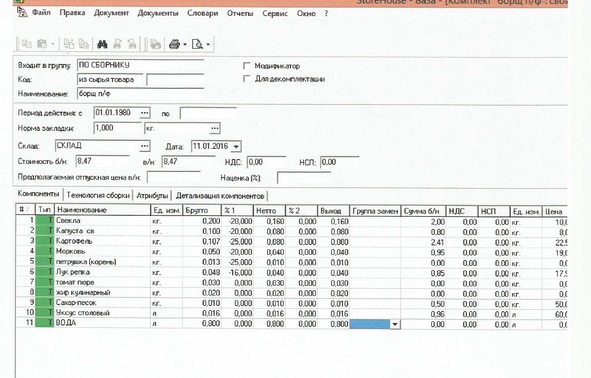Click the binoculars Find icon
The width and height of the screenshot is (591, 378).
(102, 44)
